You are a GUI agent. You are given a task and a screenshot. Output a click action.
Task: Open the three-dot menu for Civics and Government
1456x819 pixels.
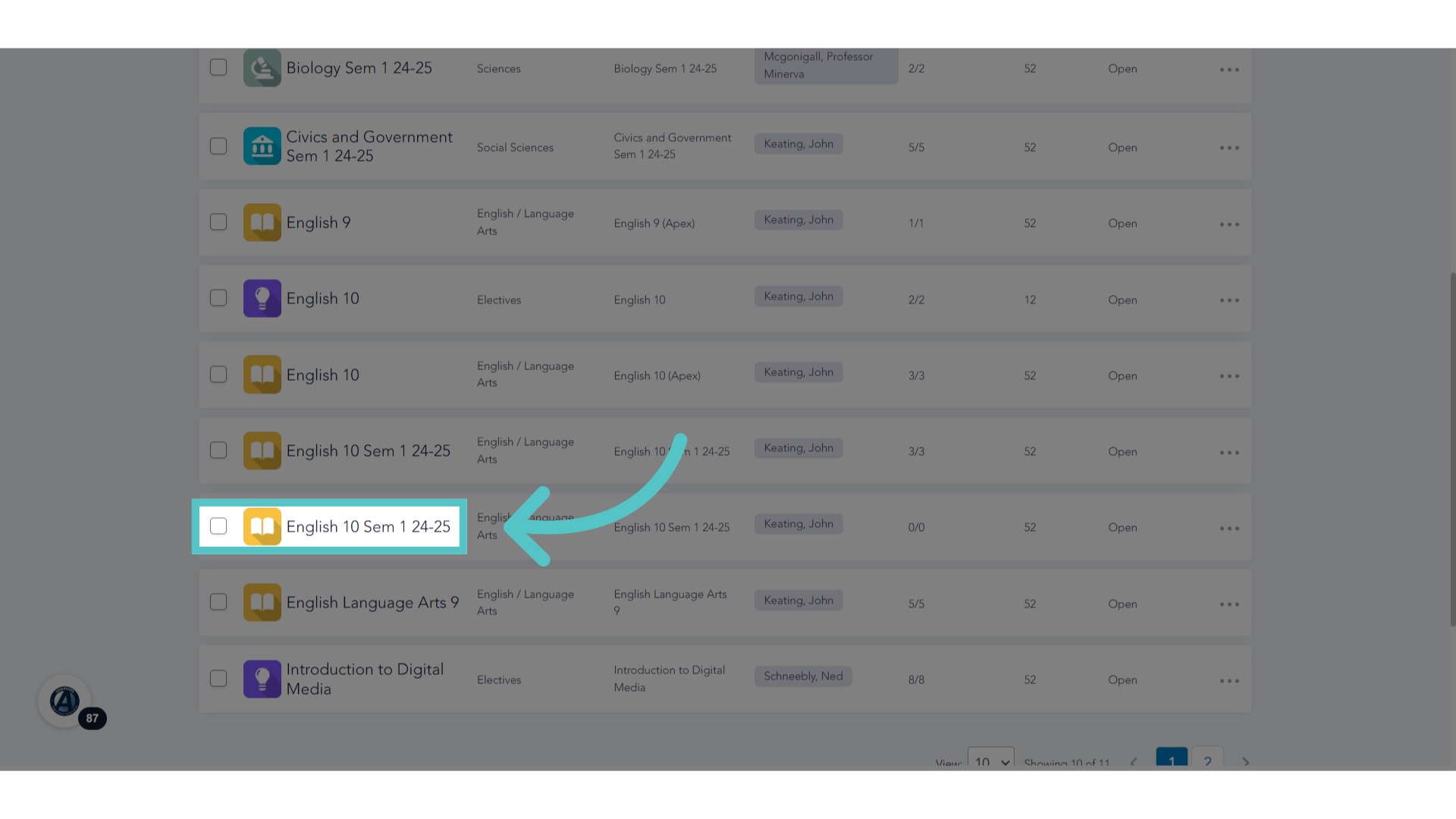tap(1229, 148)
